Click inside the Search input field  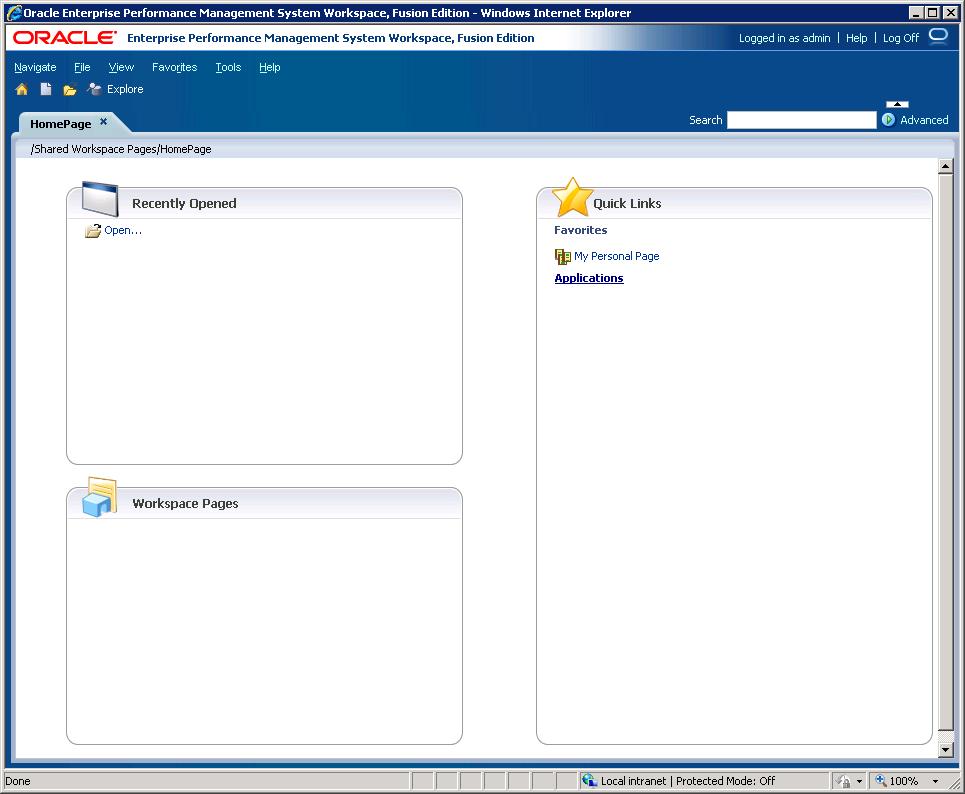coord(801,120)
